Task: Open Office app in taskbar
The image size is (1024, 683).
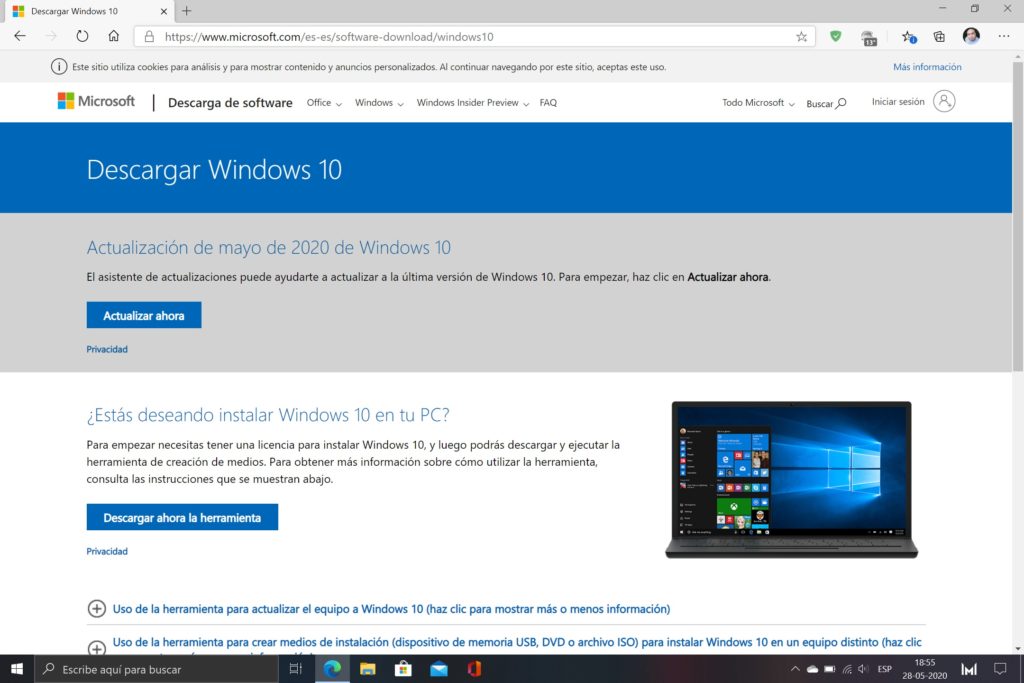Action: click(473, 669)
